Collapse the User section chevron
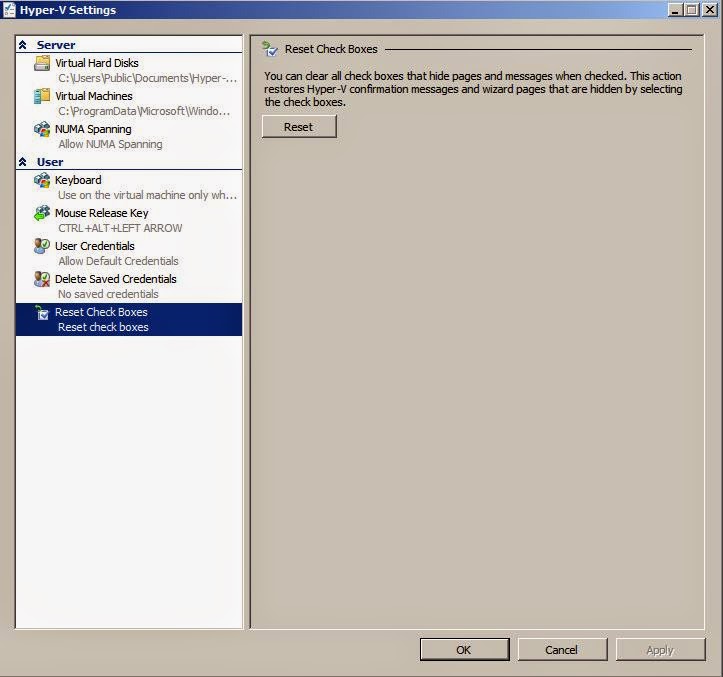The width and height of the screenshot is (723, 677). point(23,162)
